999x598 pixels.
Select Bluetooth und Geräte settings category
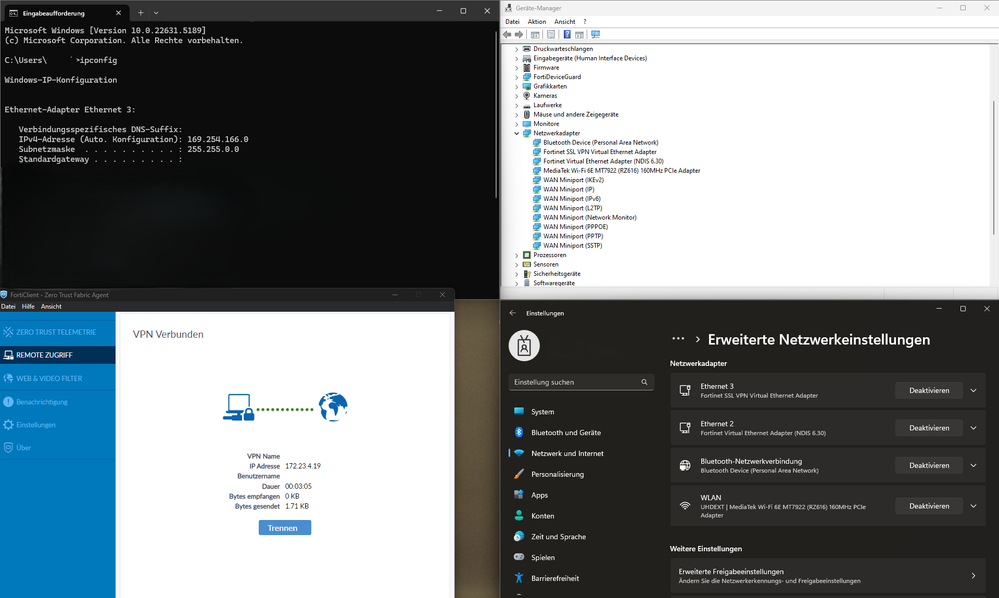566,432
